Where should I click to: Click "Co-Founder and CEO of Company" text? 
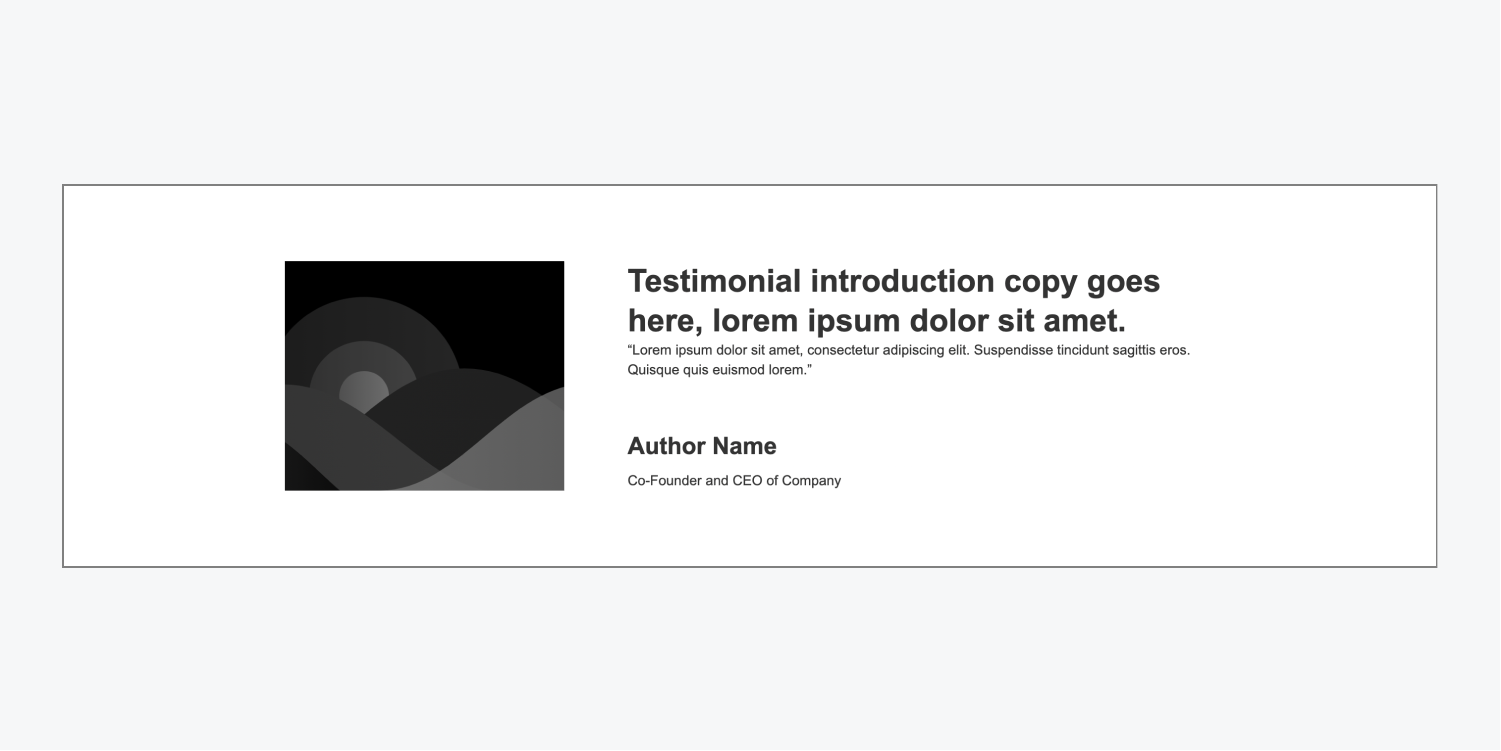[x=734, y=481]
